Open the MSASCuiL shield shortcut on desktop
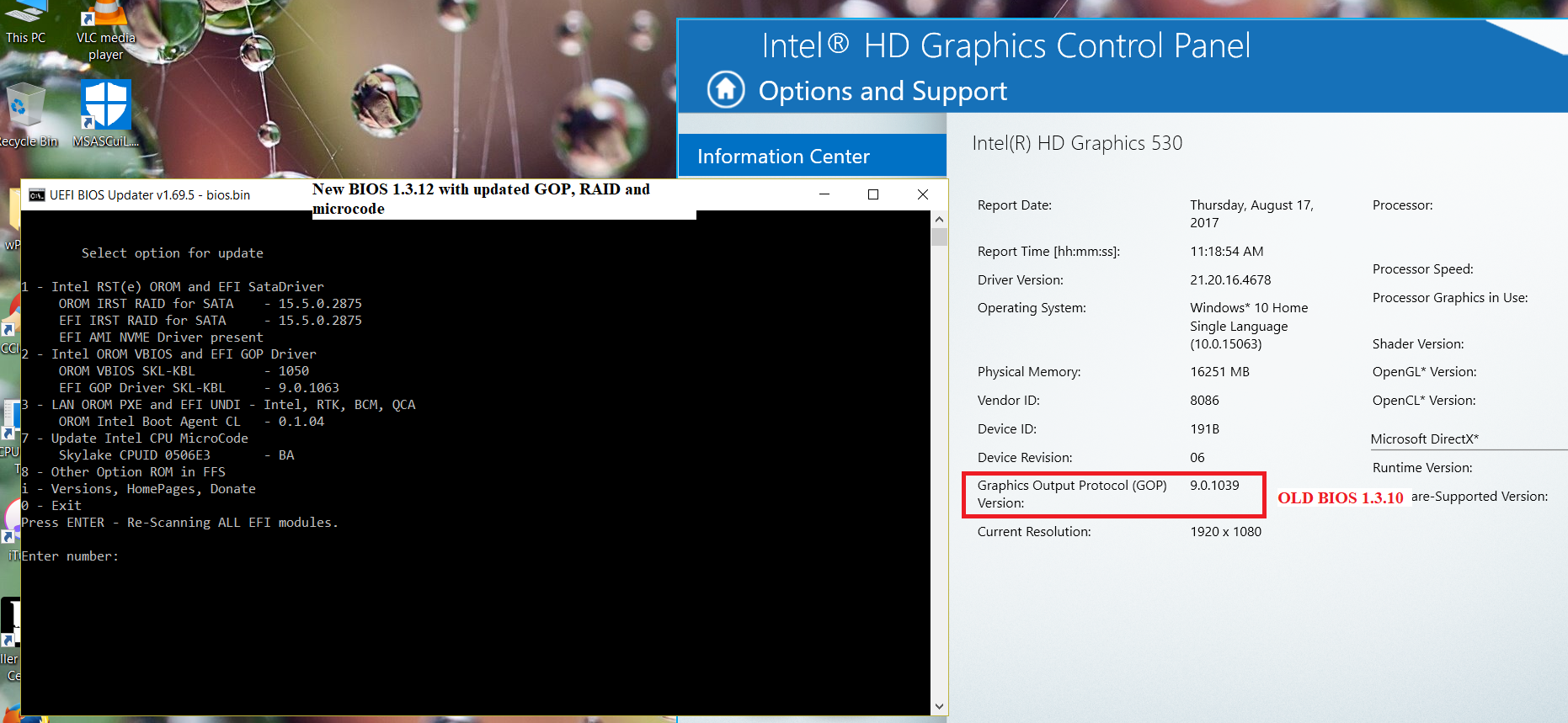This screenshot has height=723, width=1568. pos(105,115)
